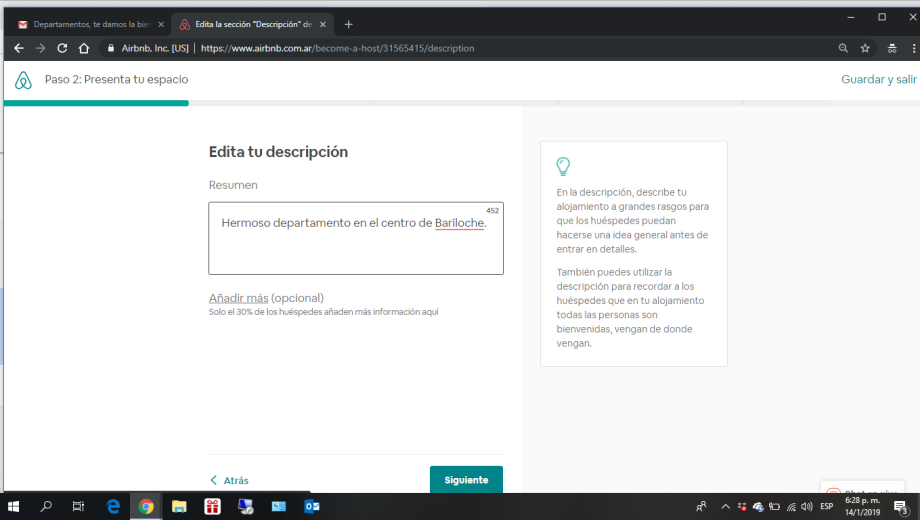920x520 pixels.
Task: Open a new browser tab
Action: 348,24
